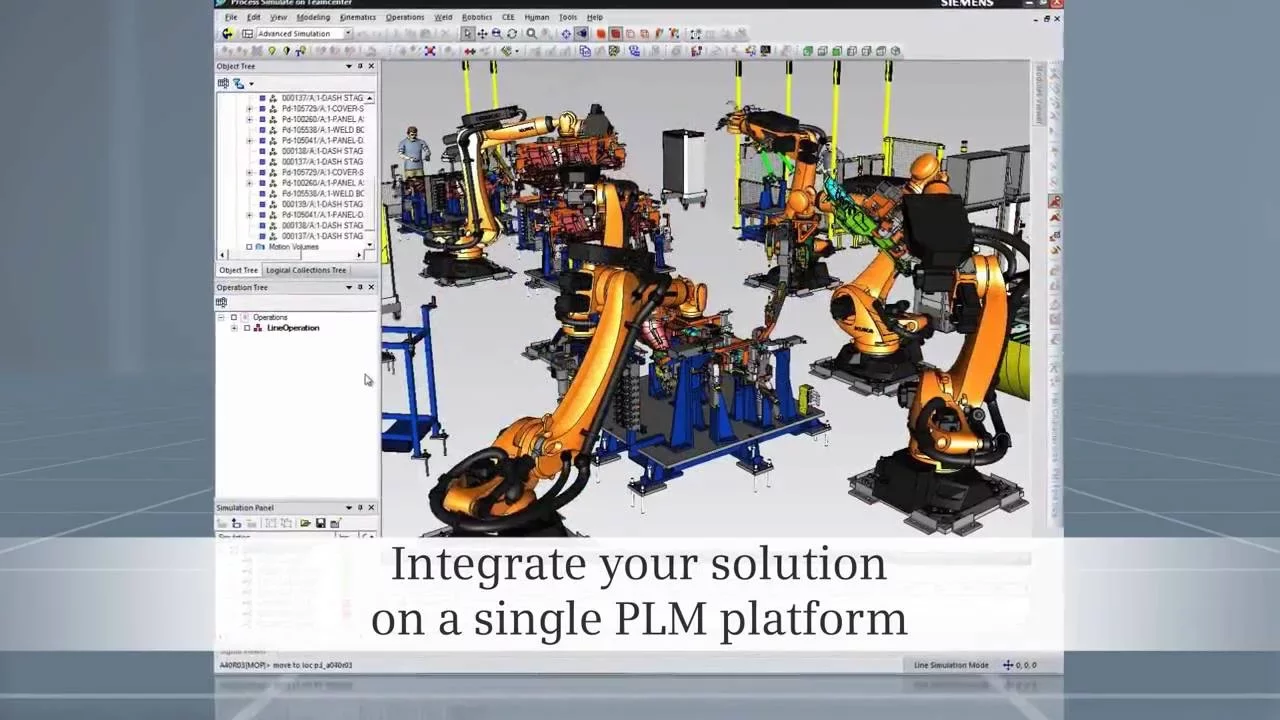Pin the Object Tree panel

click(x=360, y=66)
